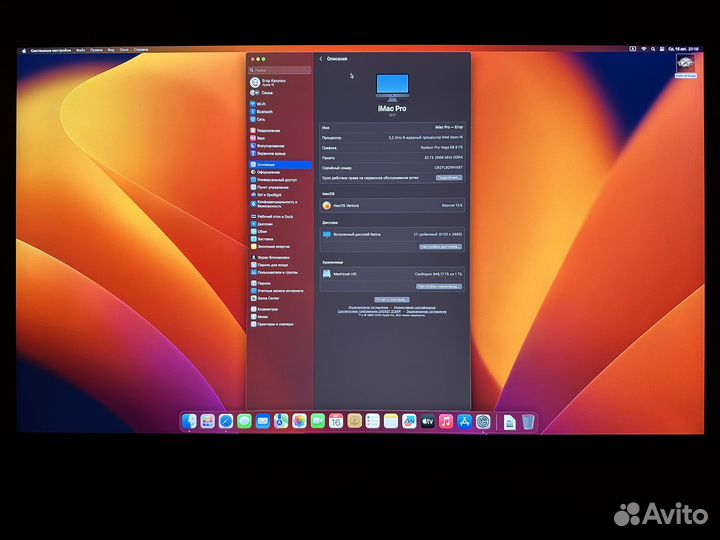
Task: Select Экономия энергии in the sidebar
Action: pos(270,247)
